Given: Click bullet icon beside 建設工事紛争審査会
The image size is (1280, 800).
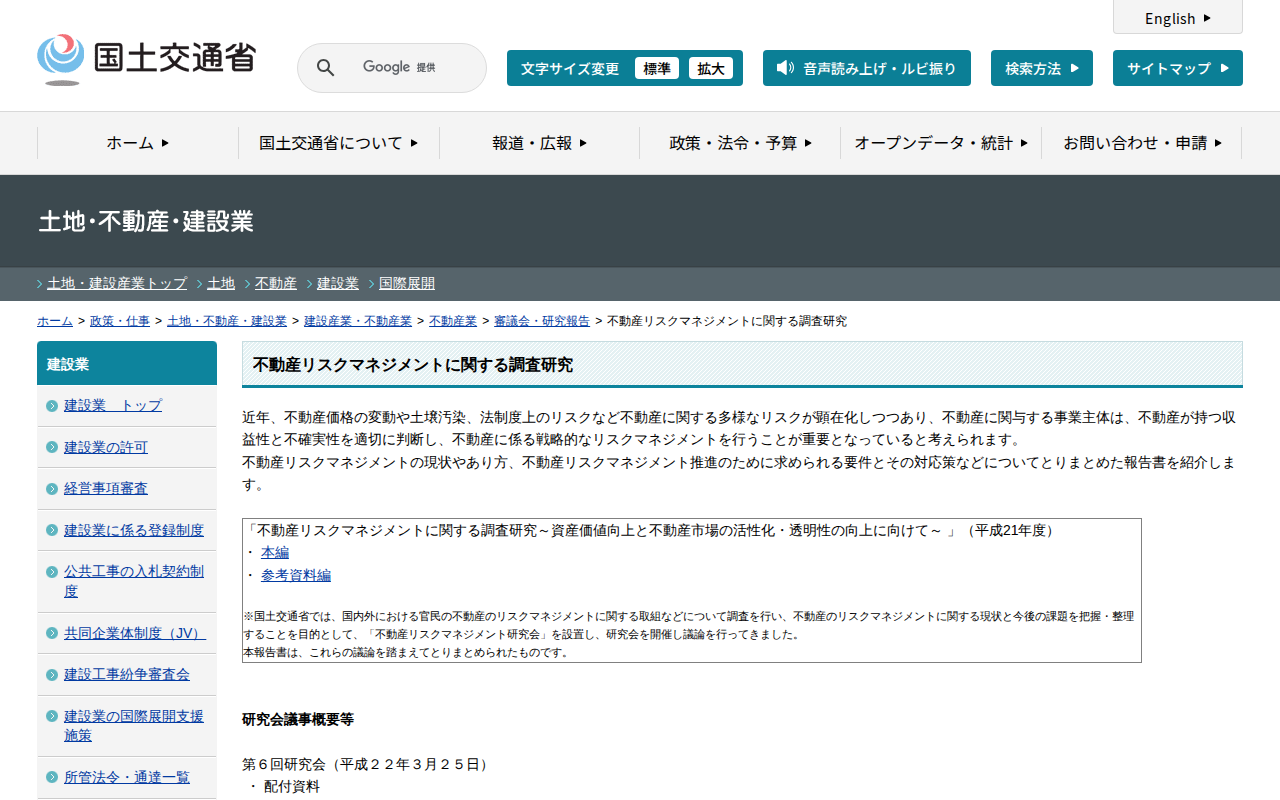Looking at the screenshot, I should click(52, 675).
